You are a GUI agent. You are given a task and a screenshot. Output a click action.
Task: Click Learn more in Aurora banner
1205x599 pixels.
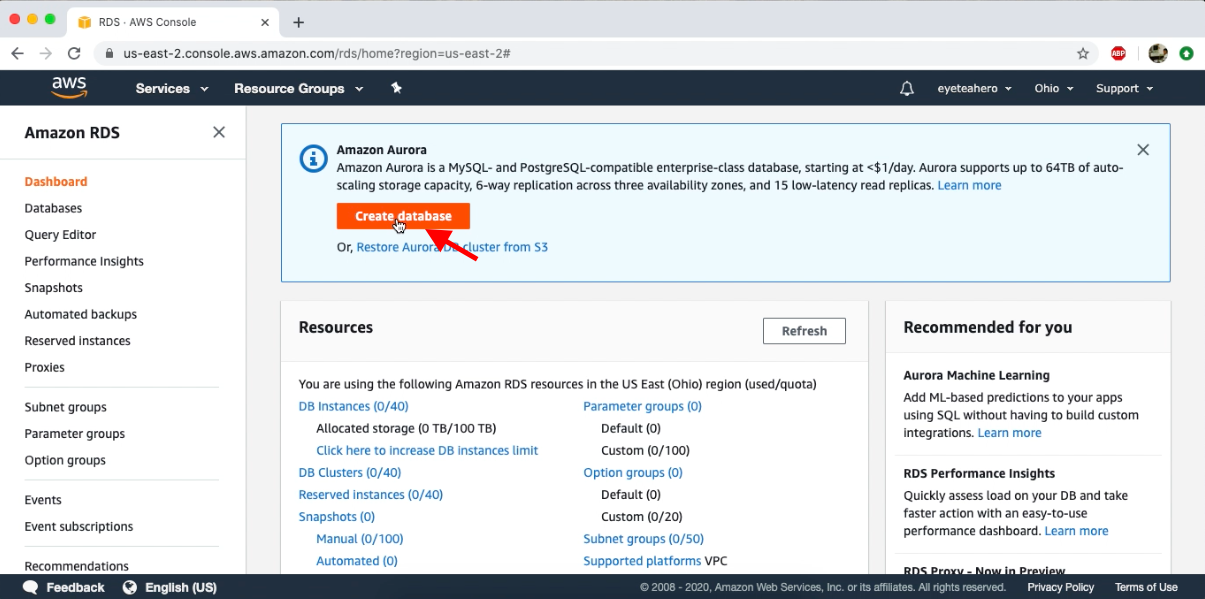pyautogui.click(x=969, y=185)
